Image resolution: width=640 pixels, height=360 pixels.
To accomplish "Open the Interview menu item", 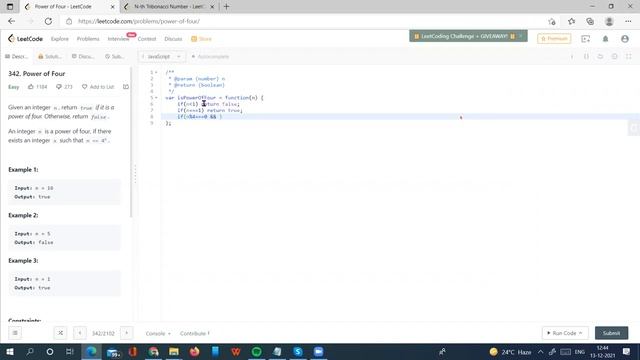I will [x=118, y=39].
